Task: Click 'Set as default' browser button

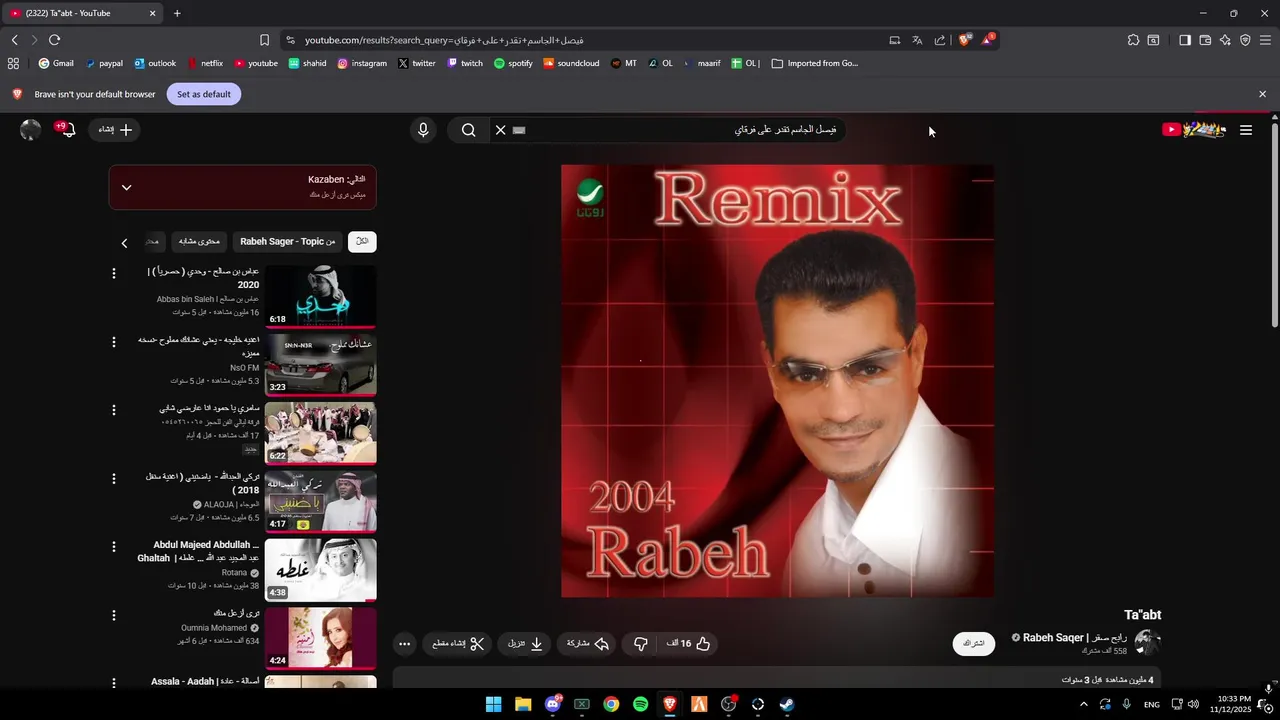Action: pos(204,94)
